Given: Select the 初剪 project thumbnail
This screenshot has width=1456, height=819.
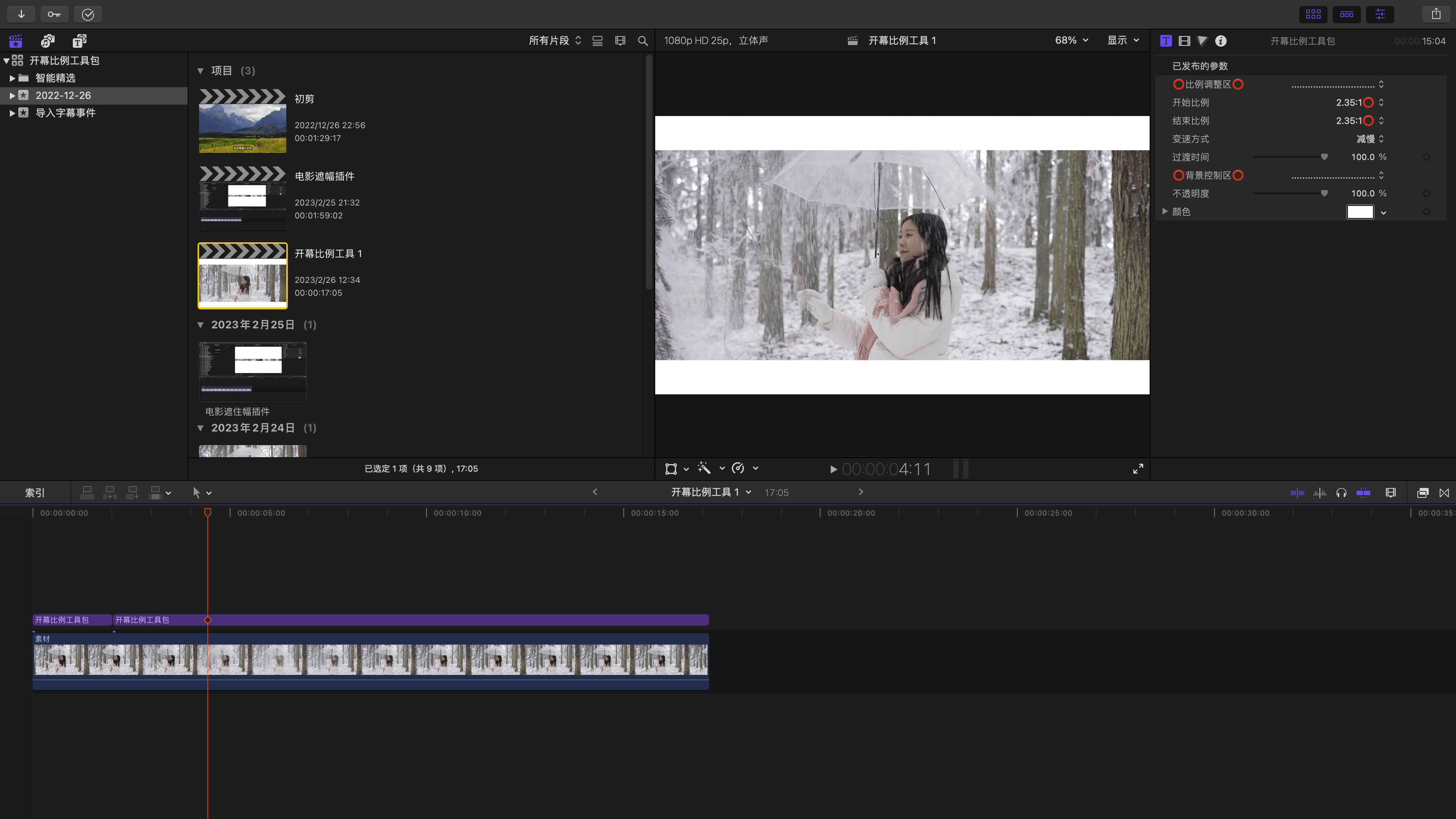Looking at the screenshot, I should point(243,121).
